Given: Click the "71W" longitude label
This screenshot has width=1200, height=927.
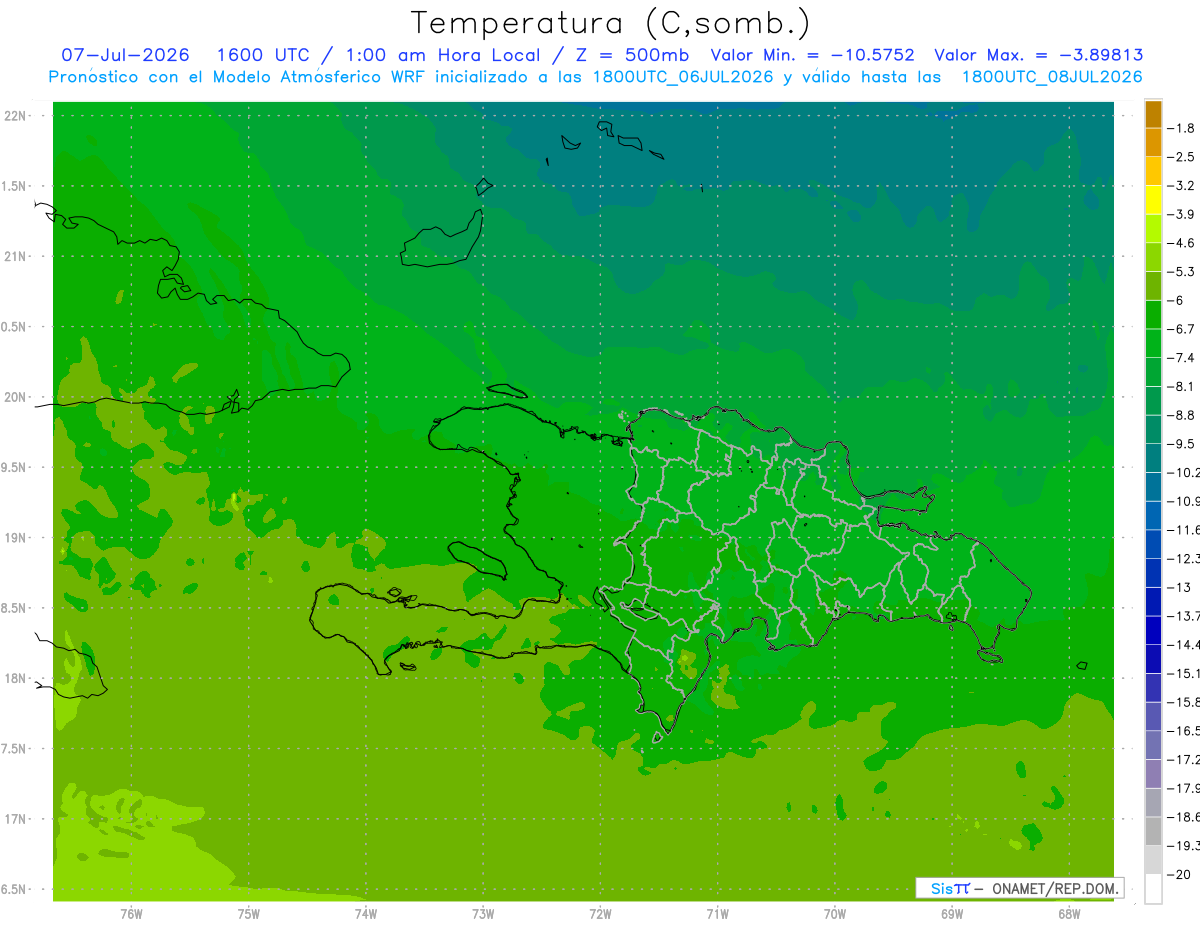Looking at the screenshot, I should 717,914.
